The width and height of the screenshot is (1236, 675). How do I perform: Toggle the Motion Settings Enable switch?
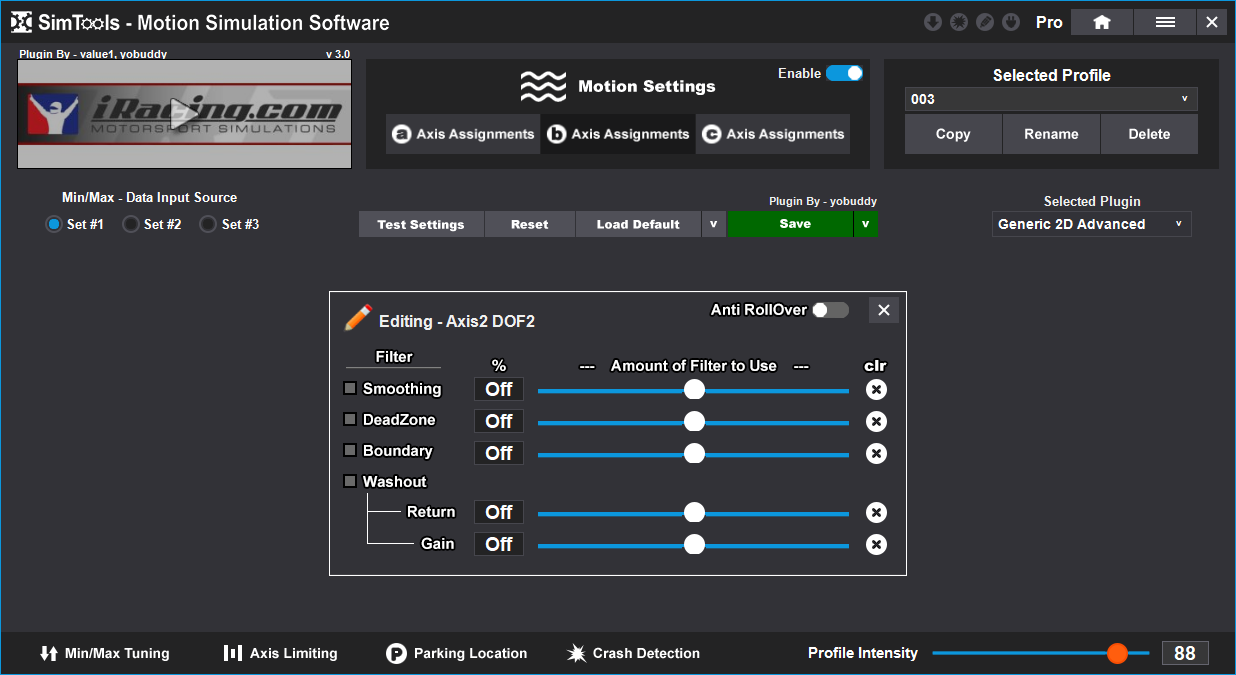845,73
